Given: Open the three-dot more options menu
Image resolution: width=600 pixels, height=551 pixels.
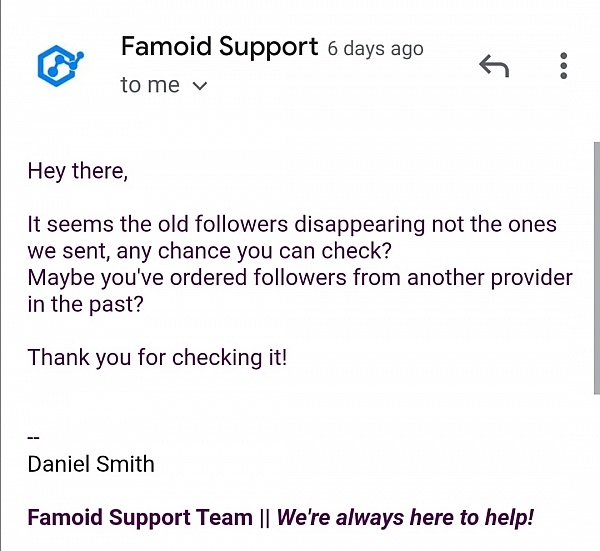Looking at the screenshot, I should pos(564,66).
